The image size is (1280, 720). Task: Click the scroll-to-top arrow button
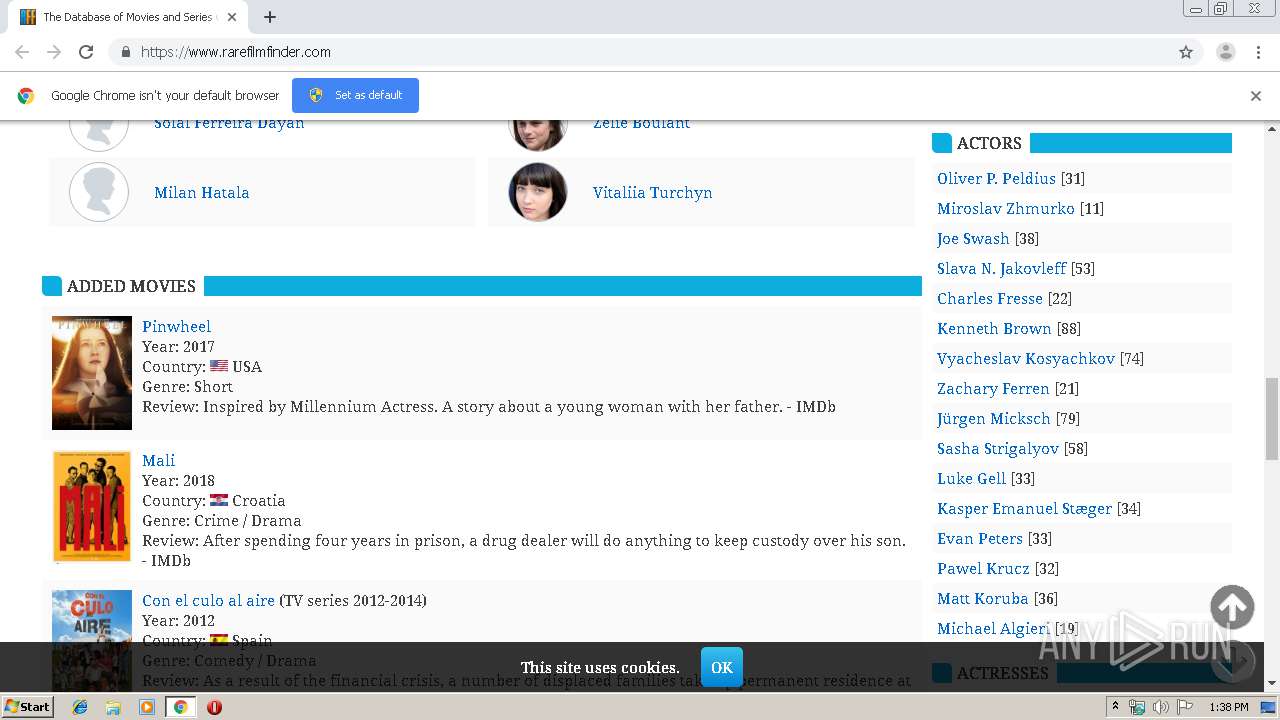(1232, 607)
